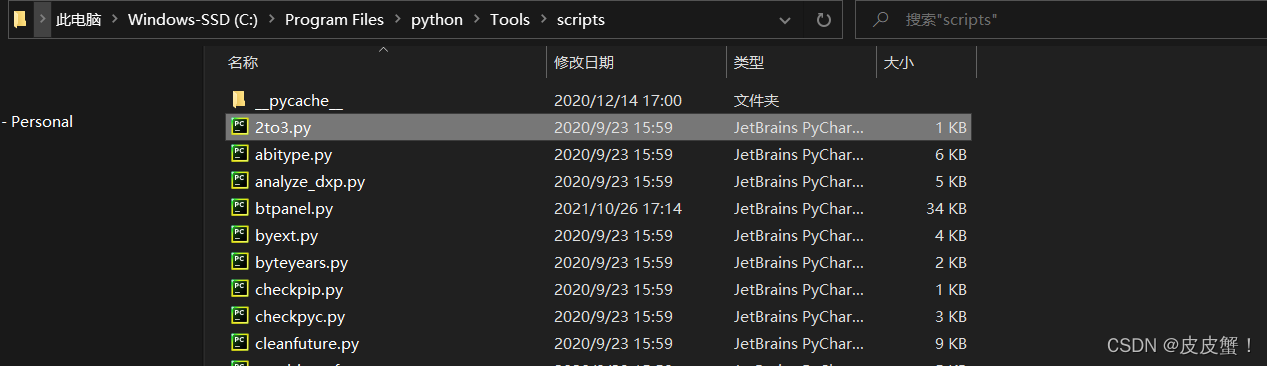The height and width of the screenshot is (366, 1267).
Task: Select the __pycache__ folder name
Action: click(x=299, y=101)
